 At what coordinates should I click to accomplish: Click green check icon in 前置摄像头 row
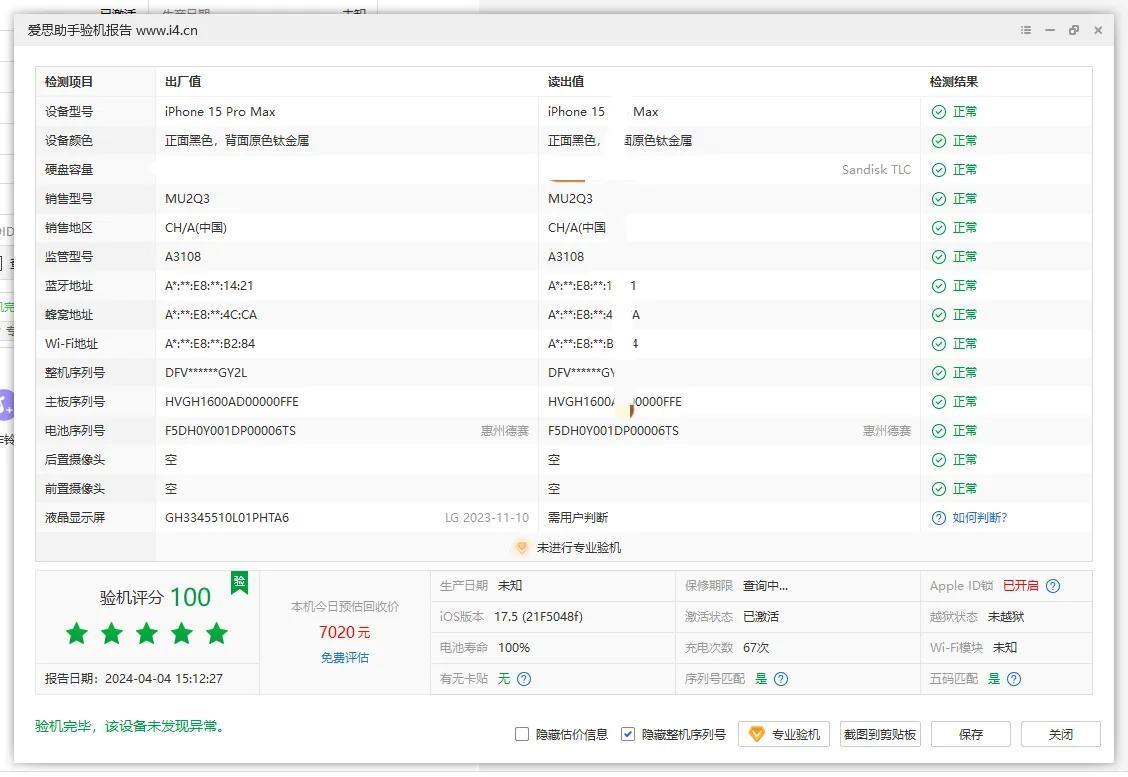coord(939,489)
